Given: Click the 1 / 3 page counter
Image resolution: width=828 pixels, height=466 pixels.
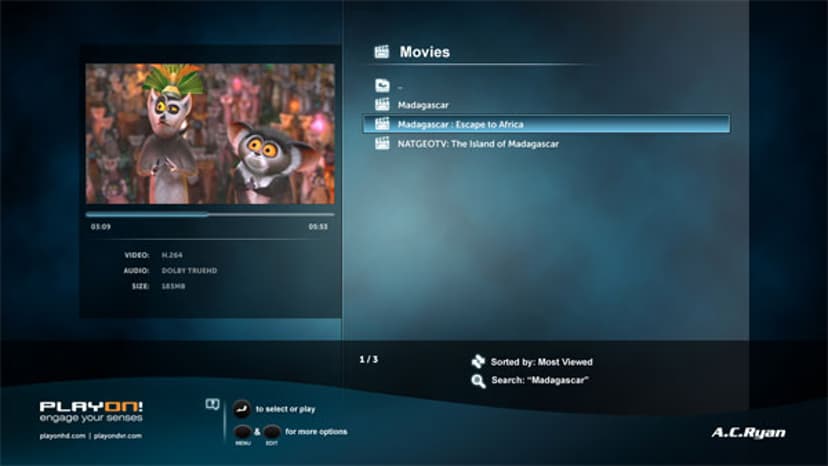Looking at the screenshot, I should pos(369,359).
